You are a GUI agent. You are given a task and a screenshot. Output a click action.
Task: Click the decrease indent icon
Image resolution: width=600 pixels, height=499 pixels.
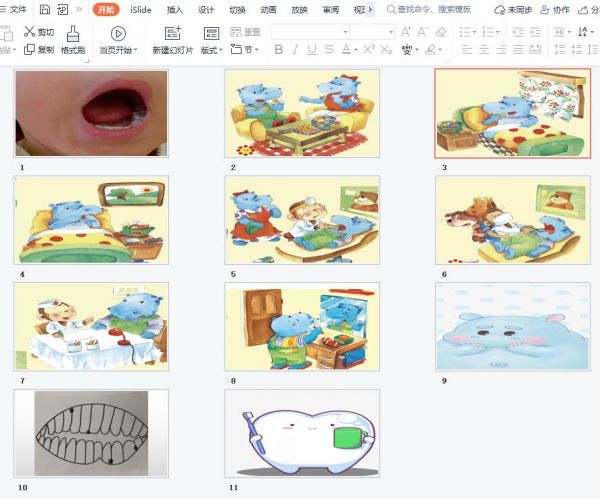coord(518,32)
